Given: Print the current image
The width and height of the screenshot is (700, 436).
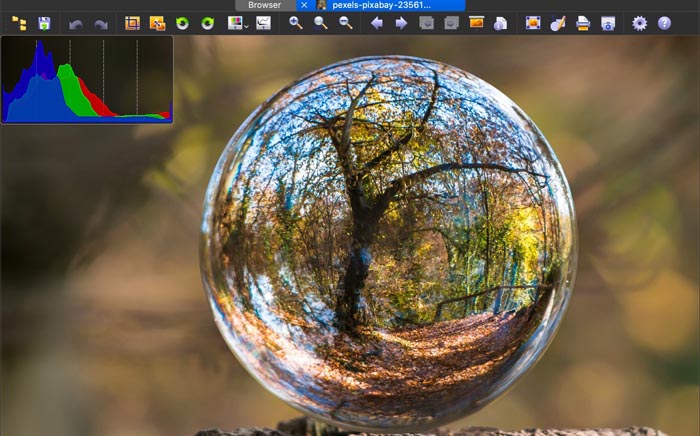Looking at the screenshot, I should pos(583,23).
